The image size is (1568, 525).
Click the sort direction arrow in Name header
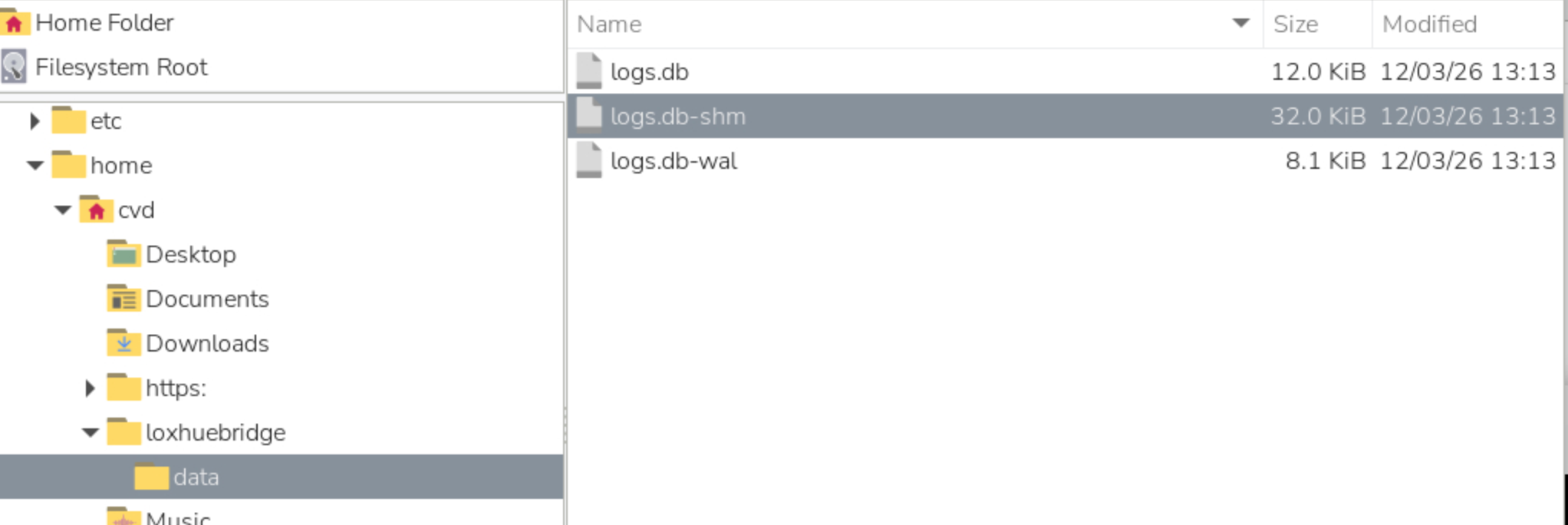[1240, 23]
